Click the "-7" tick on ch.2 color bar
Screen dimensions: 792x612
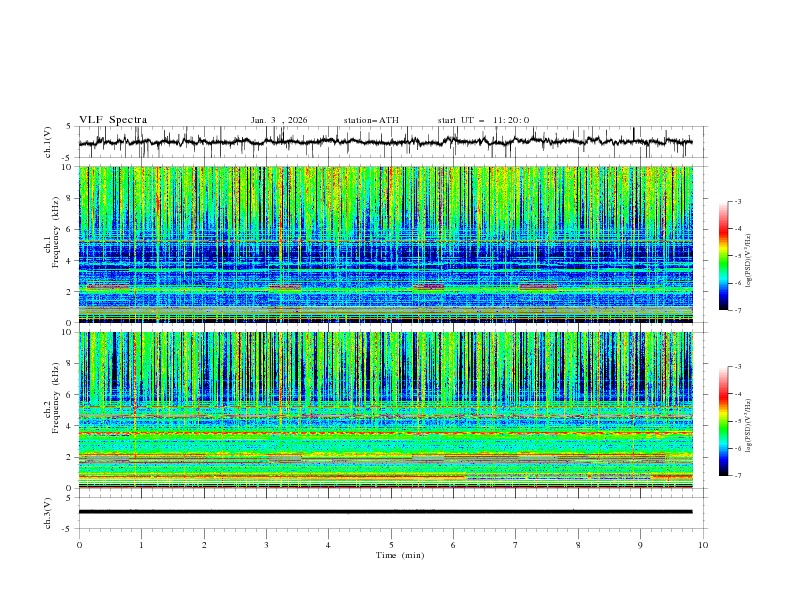737,475
